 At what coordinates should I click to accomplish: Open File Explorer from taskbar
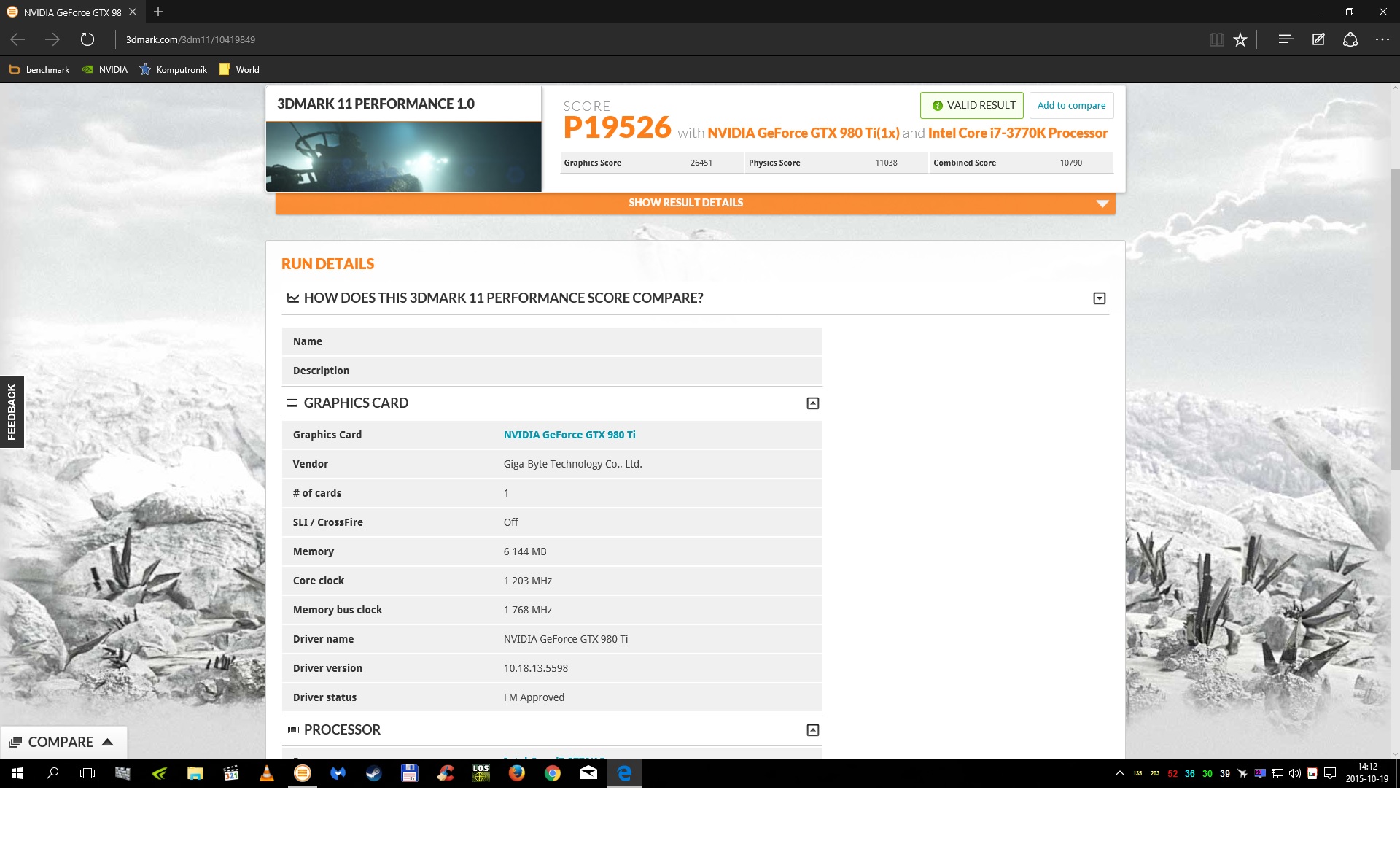pos(195,773)
